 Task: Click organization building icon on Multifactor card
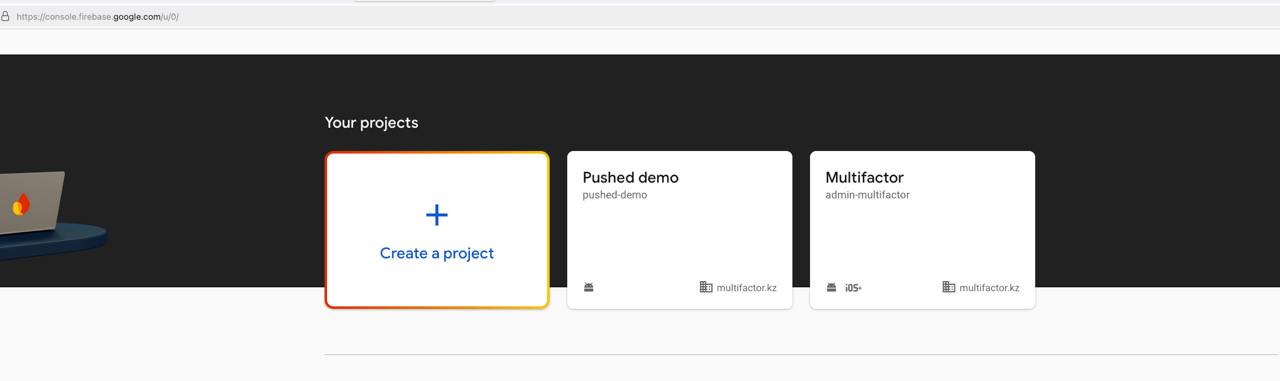coord(949,287)
